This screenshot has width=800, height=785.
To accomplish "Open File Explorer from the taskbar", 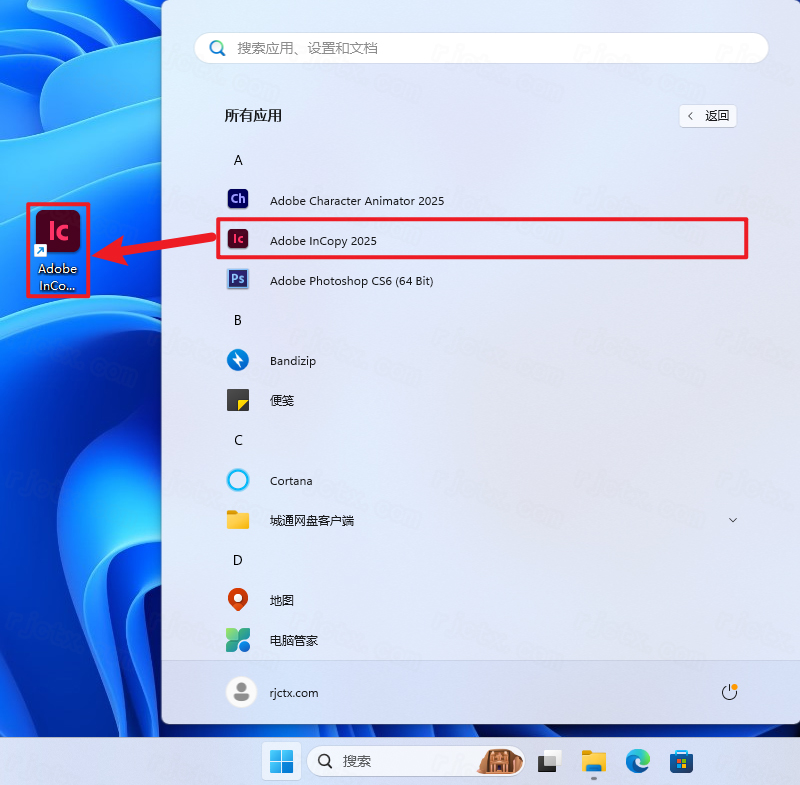I will tap(593, 761).
